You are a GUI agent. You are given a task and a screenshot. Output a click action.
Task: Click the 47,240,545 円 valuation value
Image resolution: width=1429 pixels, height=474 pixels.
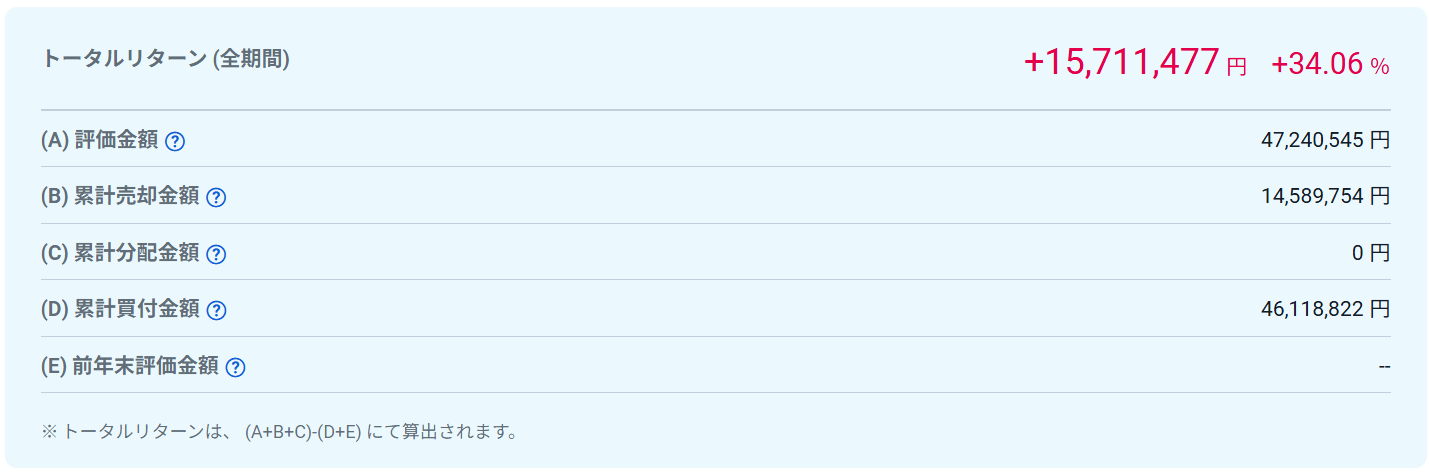1325,140
